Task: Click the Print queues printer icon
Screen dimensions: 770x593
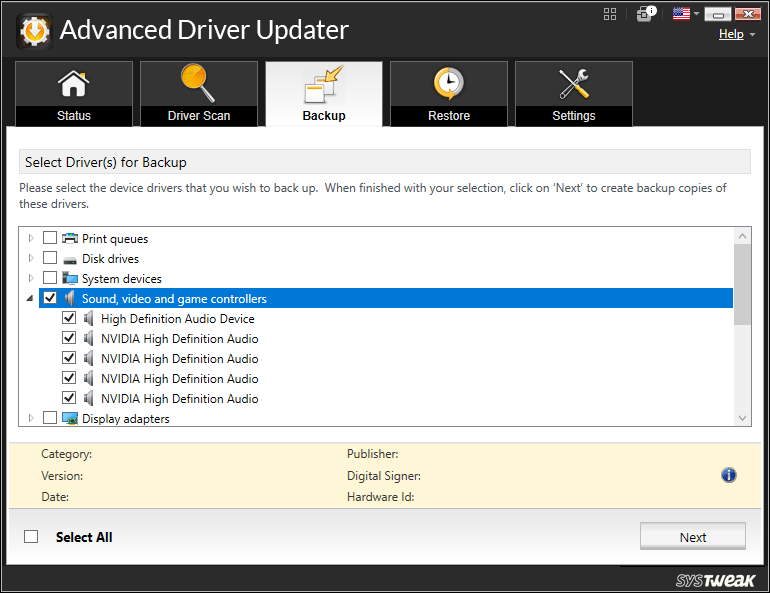Action: [x=70, y=239]
